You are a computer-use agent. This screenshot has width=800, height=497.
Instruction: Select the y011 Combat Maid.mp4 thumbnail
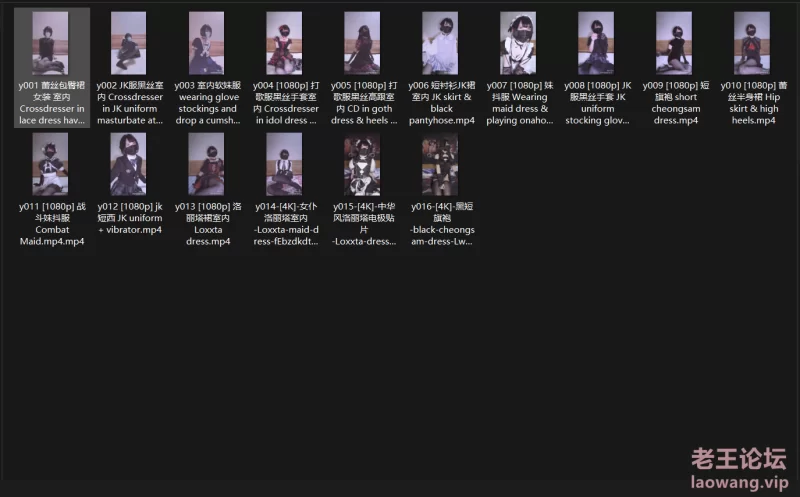51,164
